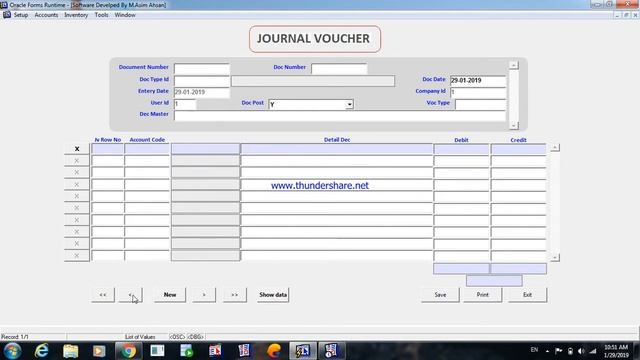Screen dimensions: 640x360
Task: Click the Save button
Action: (x=440, y=295)
